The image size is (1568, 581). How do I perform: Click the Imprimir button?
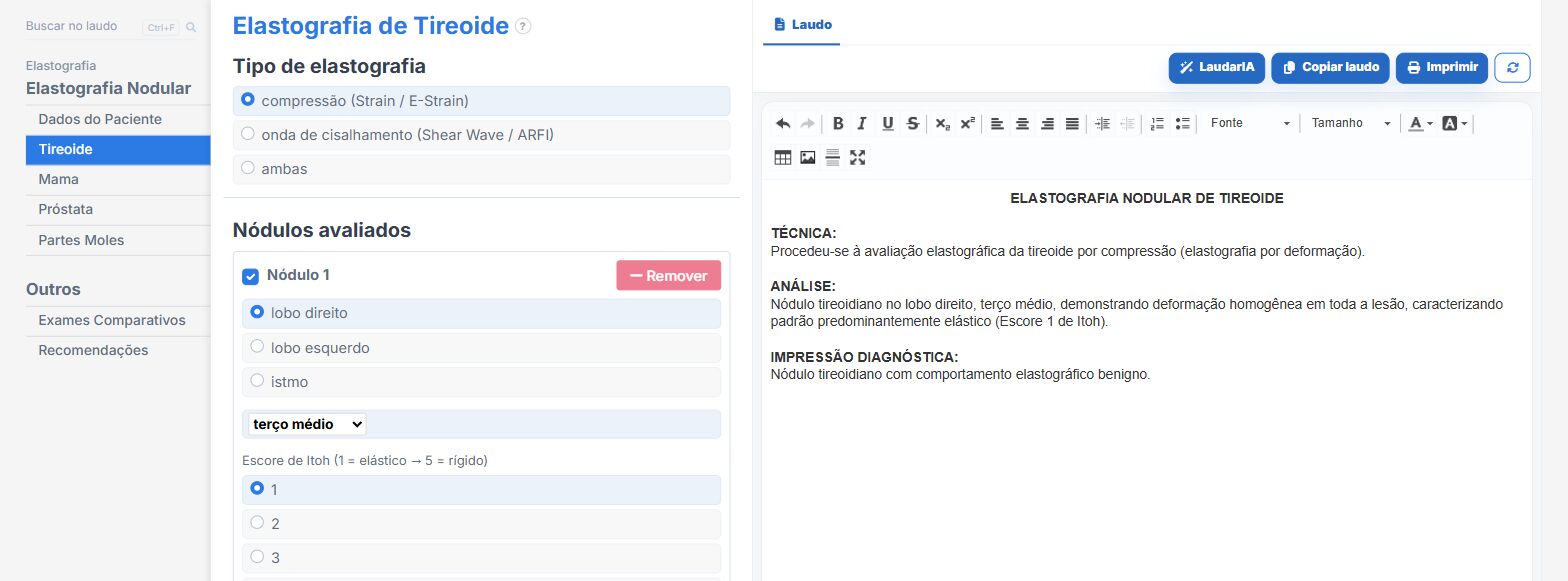click(1442, 67)
